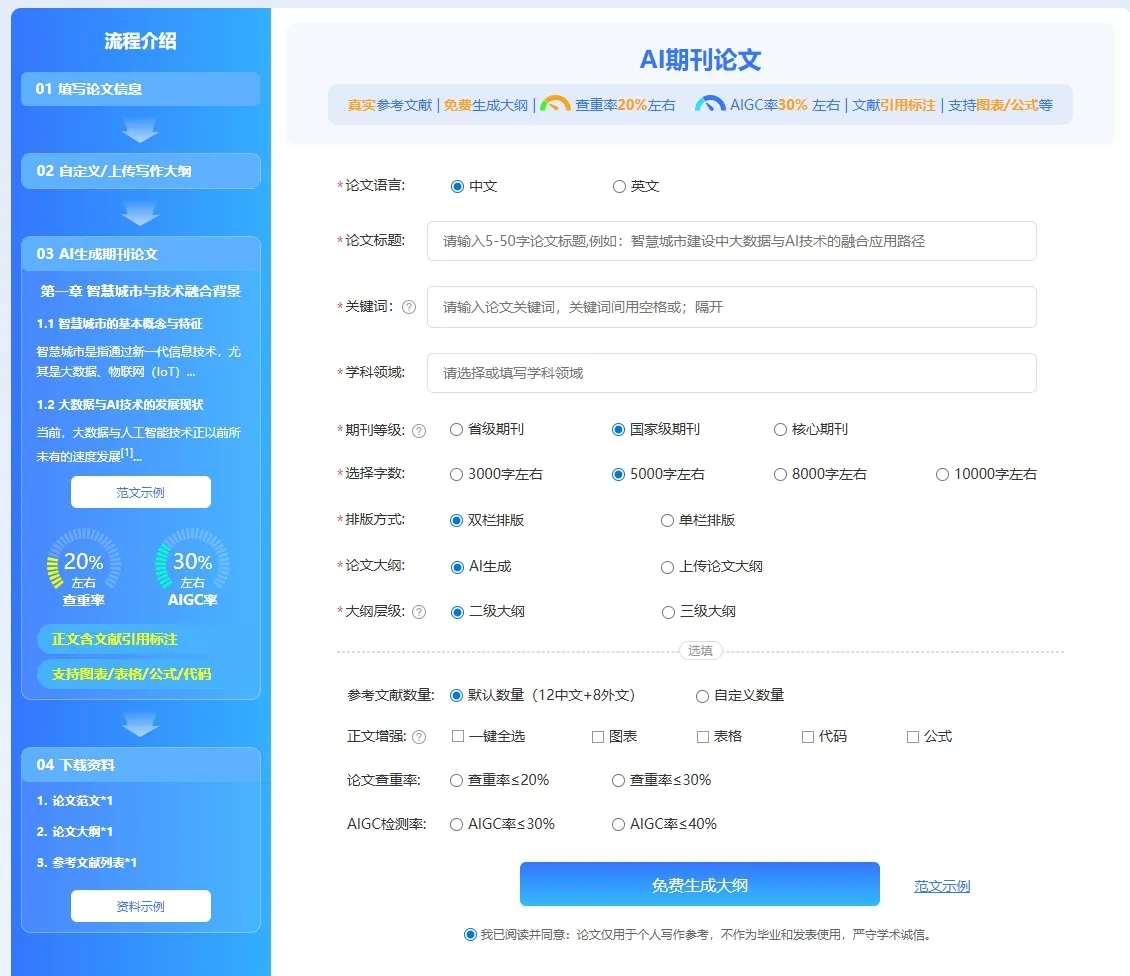Choose 上传论文大纲 outline option
Viewport: 1130px width, 976px height.
click(x=668, y=567)
